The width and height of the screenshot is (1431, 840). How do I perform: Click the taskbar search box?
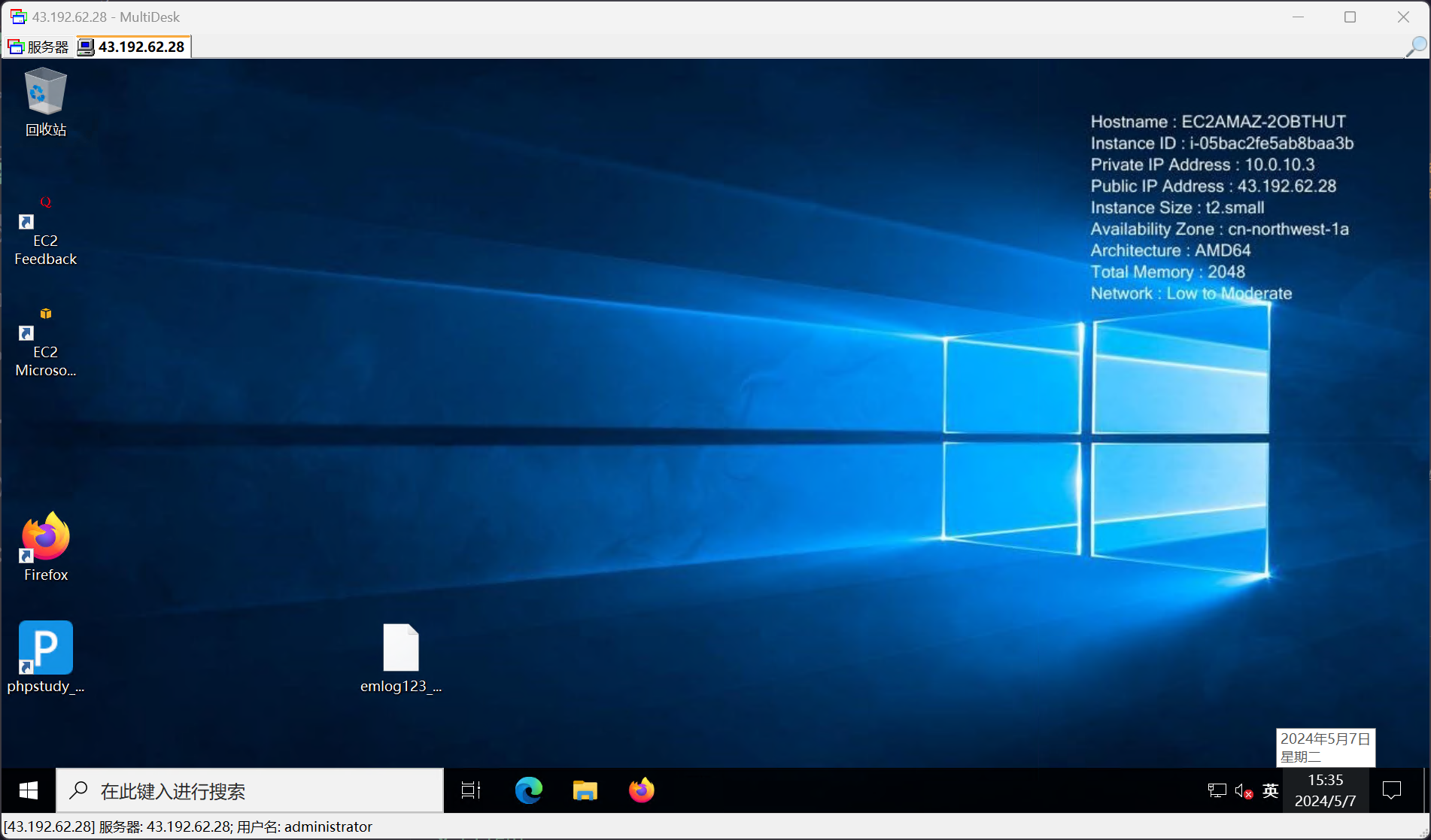(x=250, y=790)
